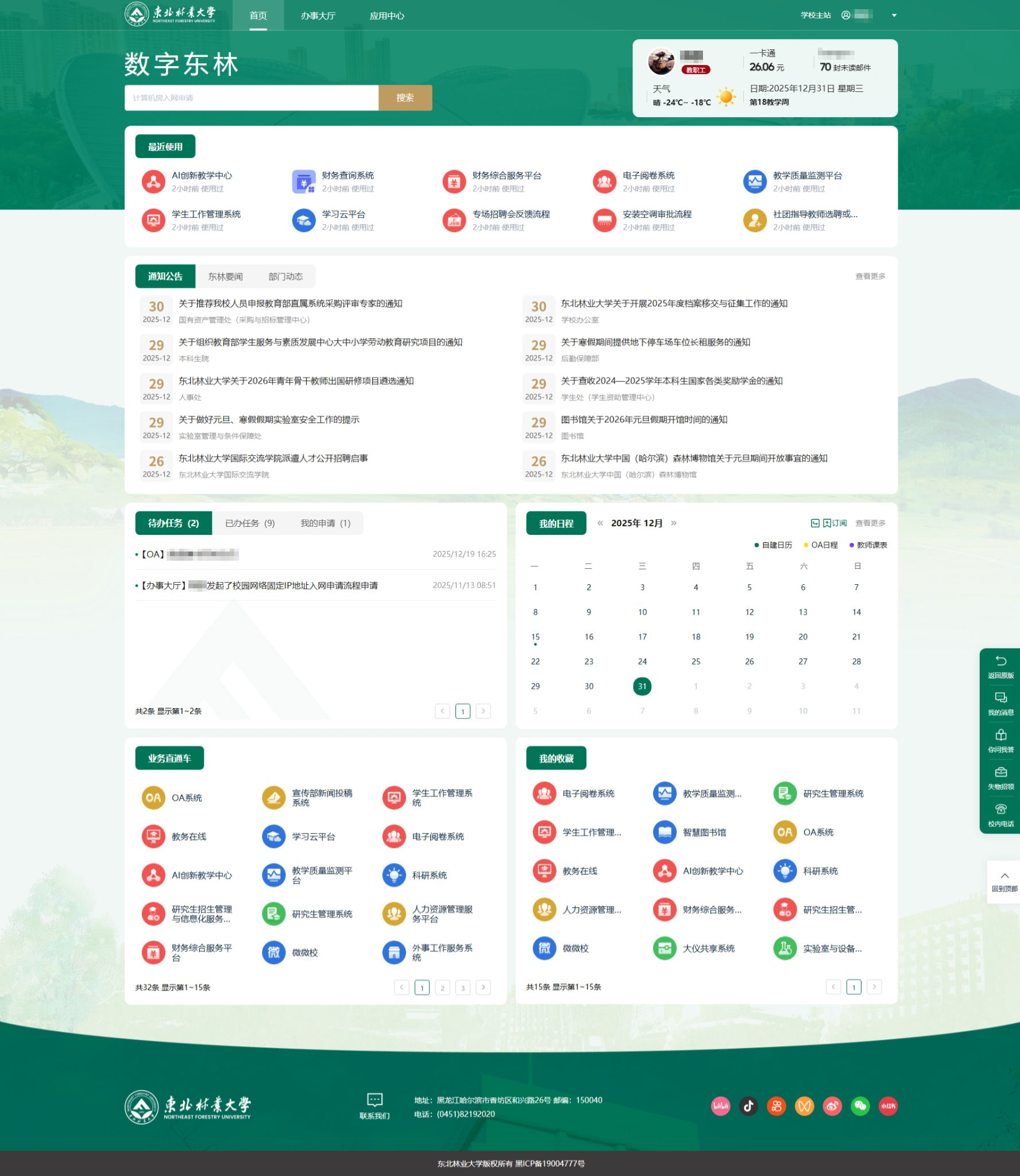Open 校内电话 from the side toolbar
This screenshot has width=1020, height=1176.
[1000, 810]
